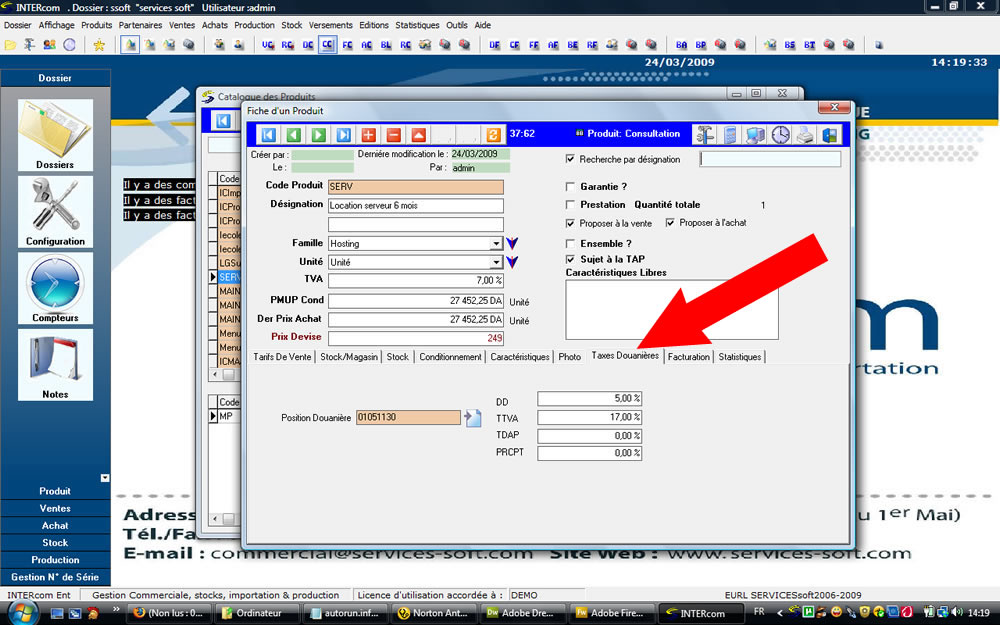Toggle Proposer à l'achat checkbox

coord(670,223)
